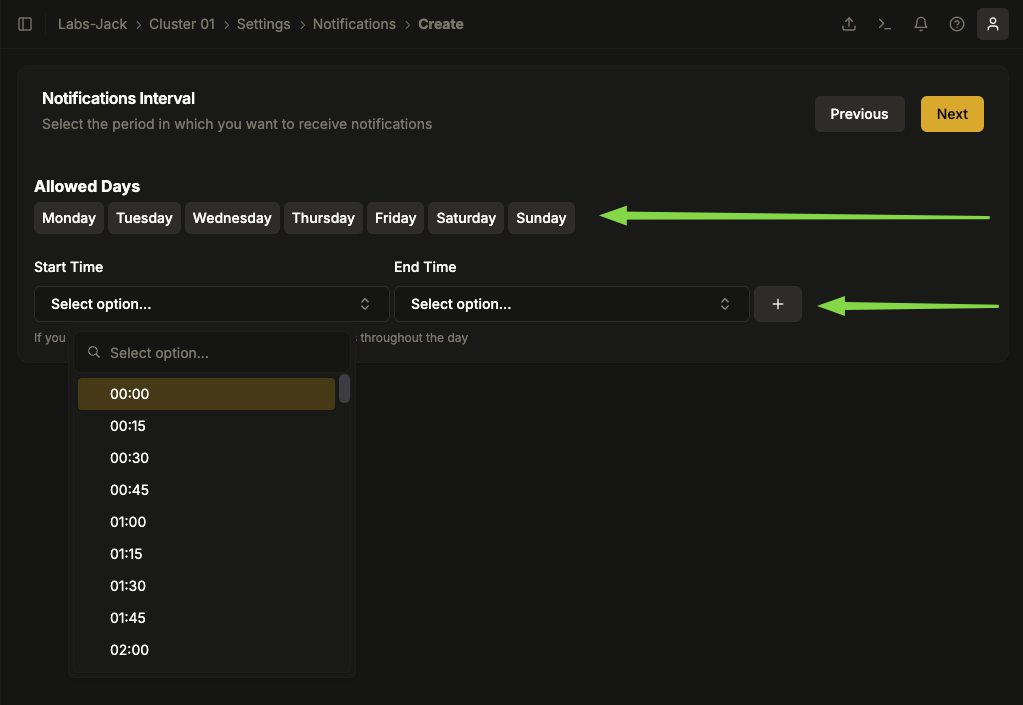The width and height of the screenshot is (1023, 705).
Task: Click the Create breadcrumb item
Action: (441, 24)
